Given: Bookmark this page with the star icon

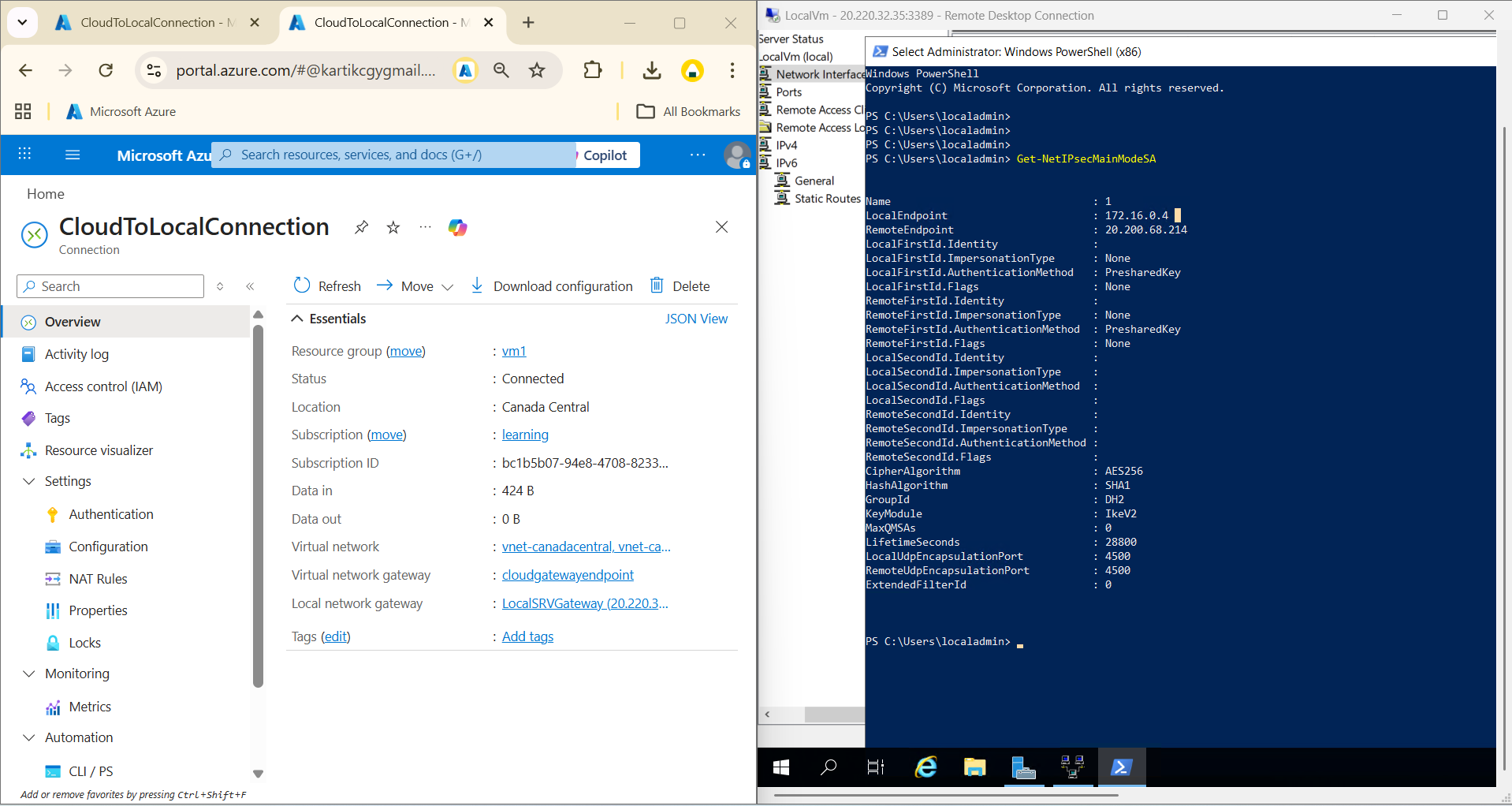Looking at the screenshot, I should 537,70.
